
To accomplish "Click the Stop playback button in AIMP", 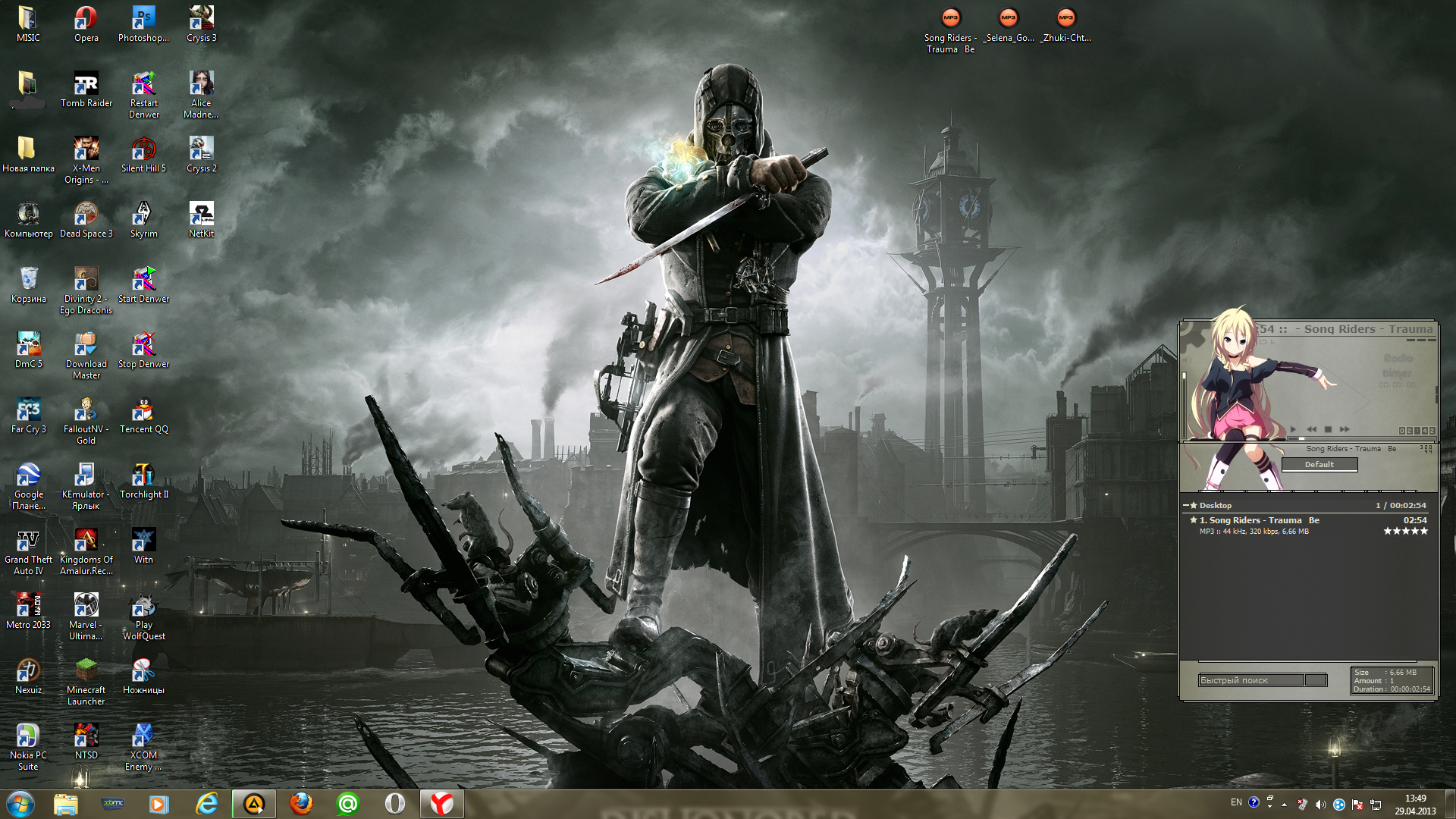I will 1328,429.
